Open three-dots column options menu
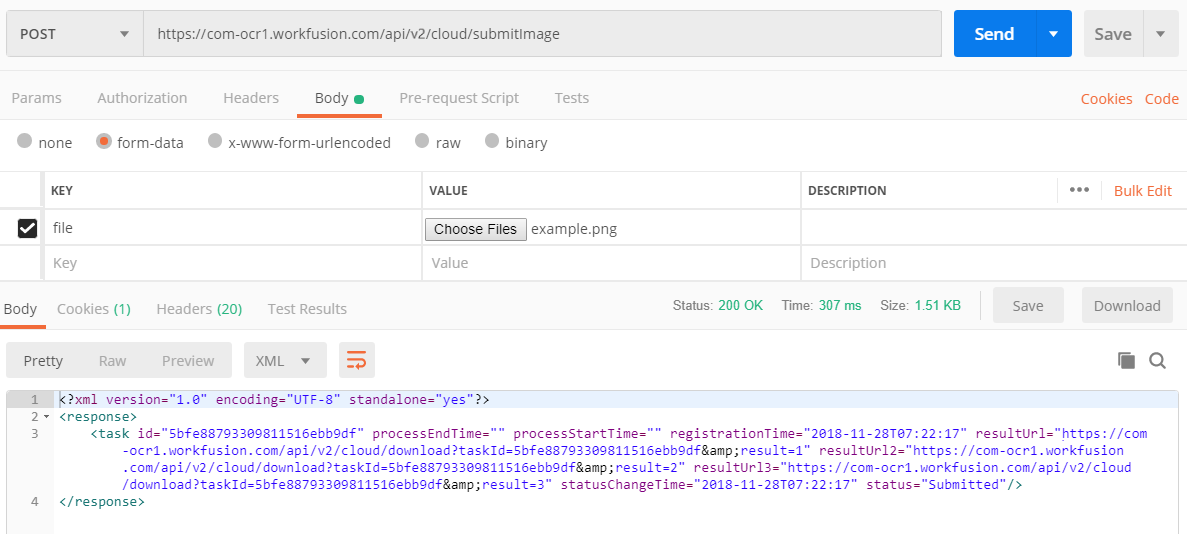Screen dimensions: 1187x534 (x=1080, y=190)
